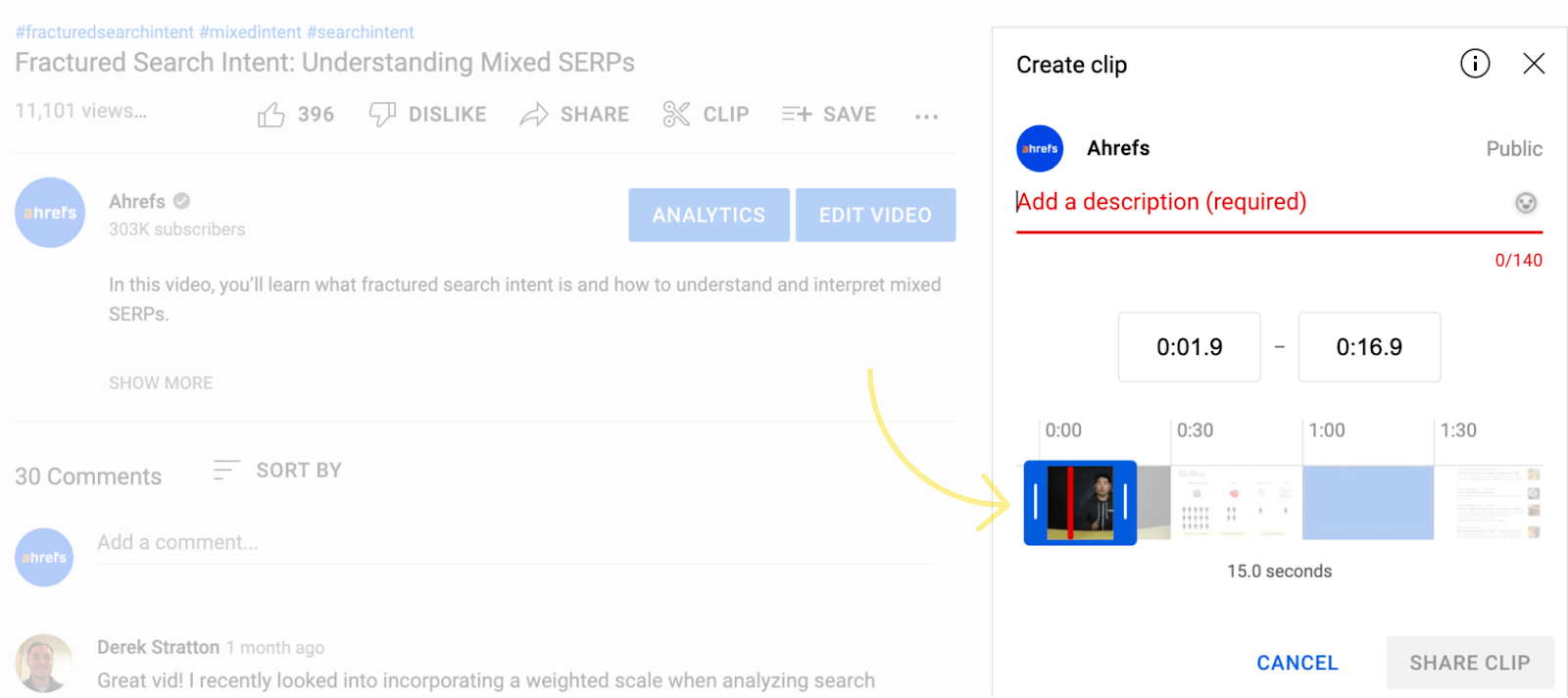
Task: Open the ANALYTICS panel
Action: coord(708,215)
